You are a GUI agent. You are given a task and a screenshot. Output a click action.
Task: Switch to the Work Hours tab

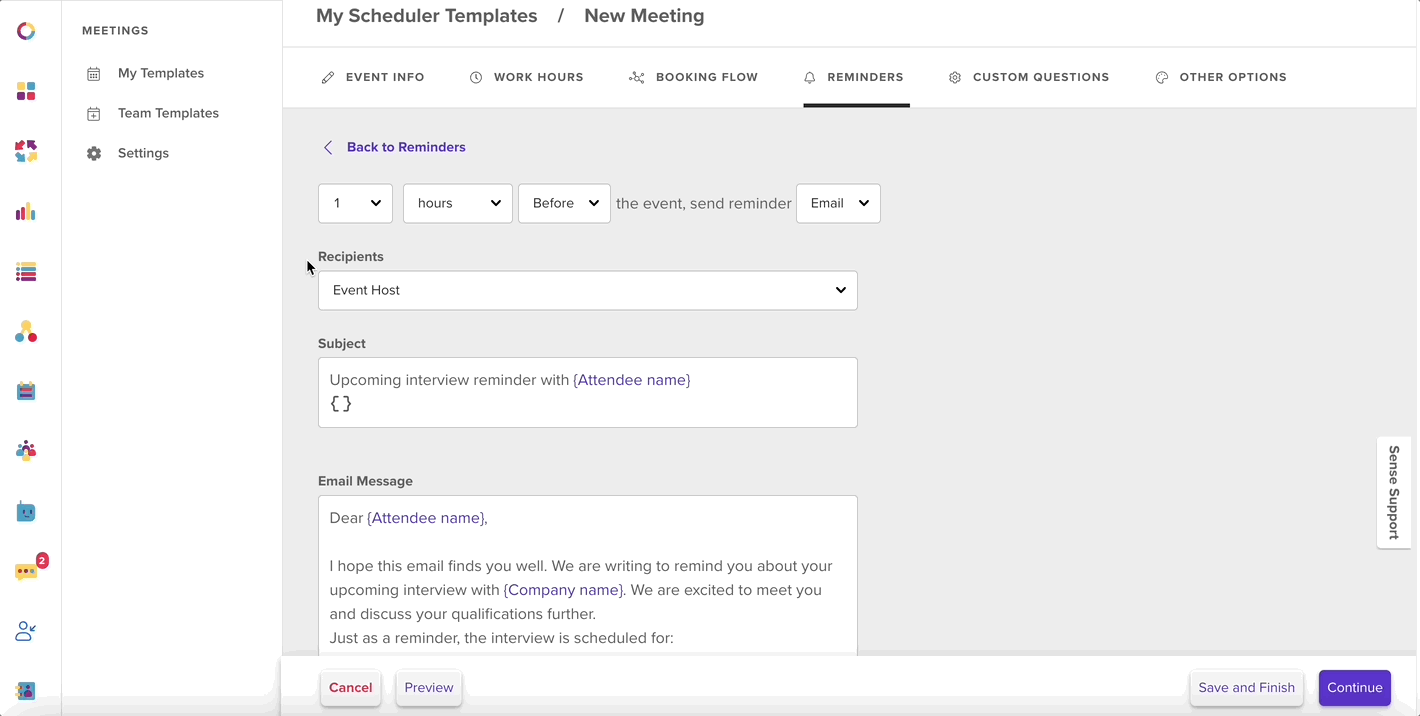point(526,77)
